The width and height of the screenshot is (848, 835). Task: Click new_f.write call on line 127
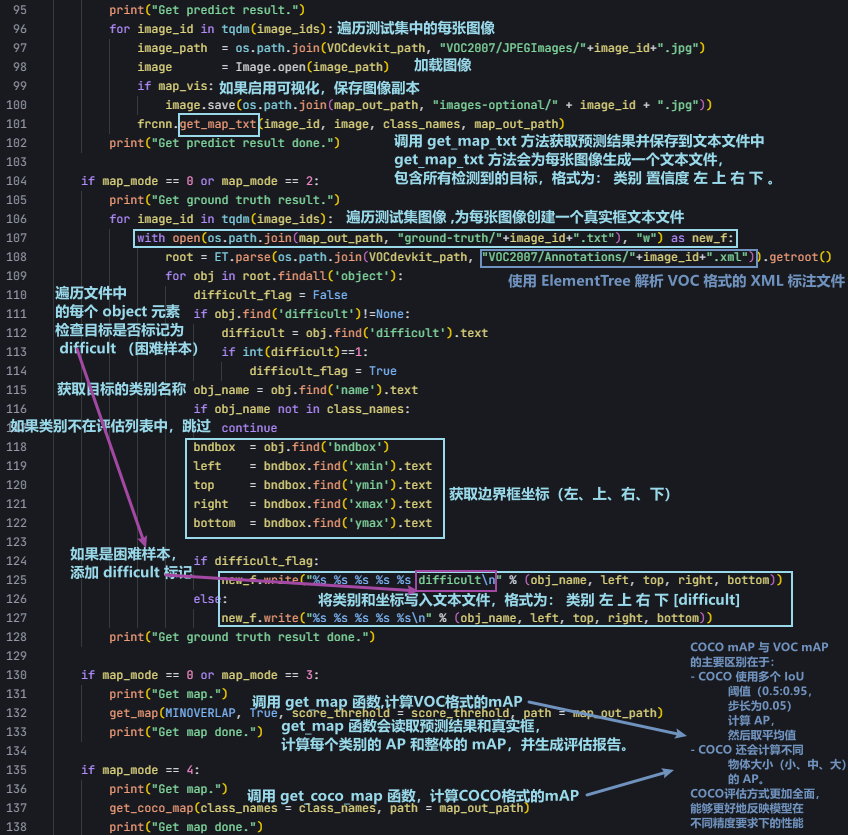point(467,618)
